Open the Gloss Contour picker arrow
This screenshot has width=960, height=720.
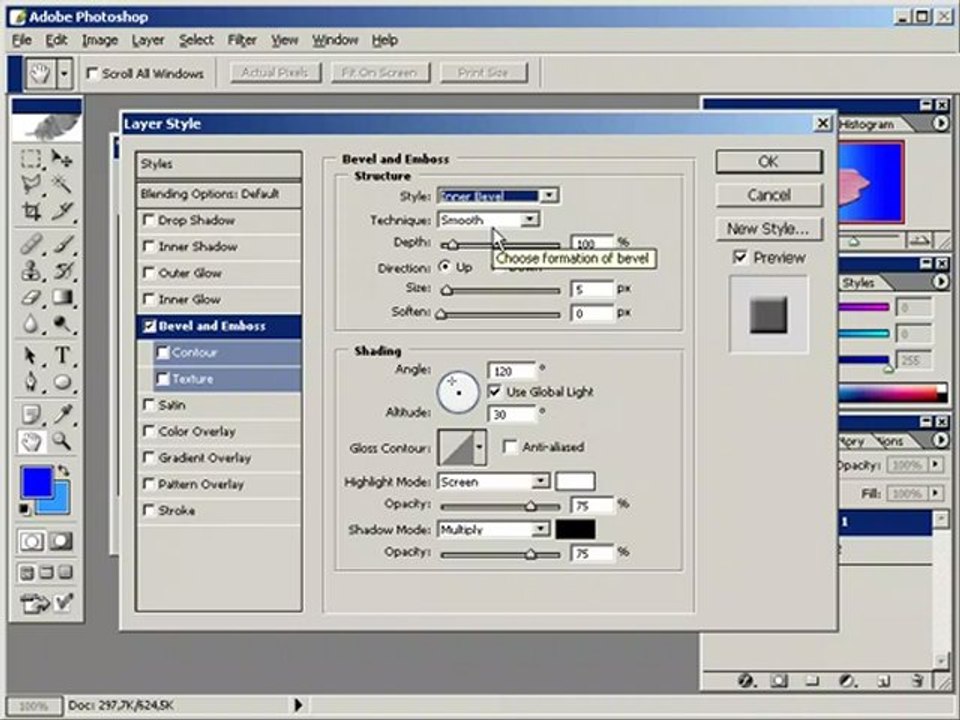point(479,447)
